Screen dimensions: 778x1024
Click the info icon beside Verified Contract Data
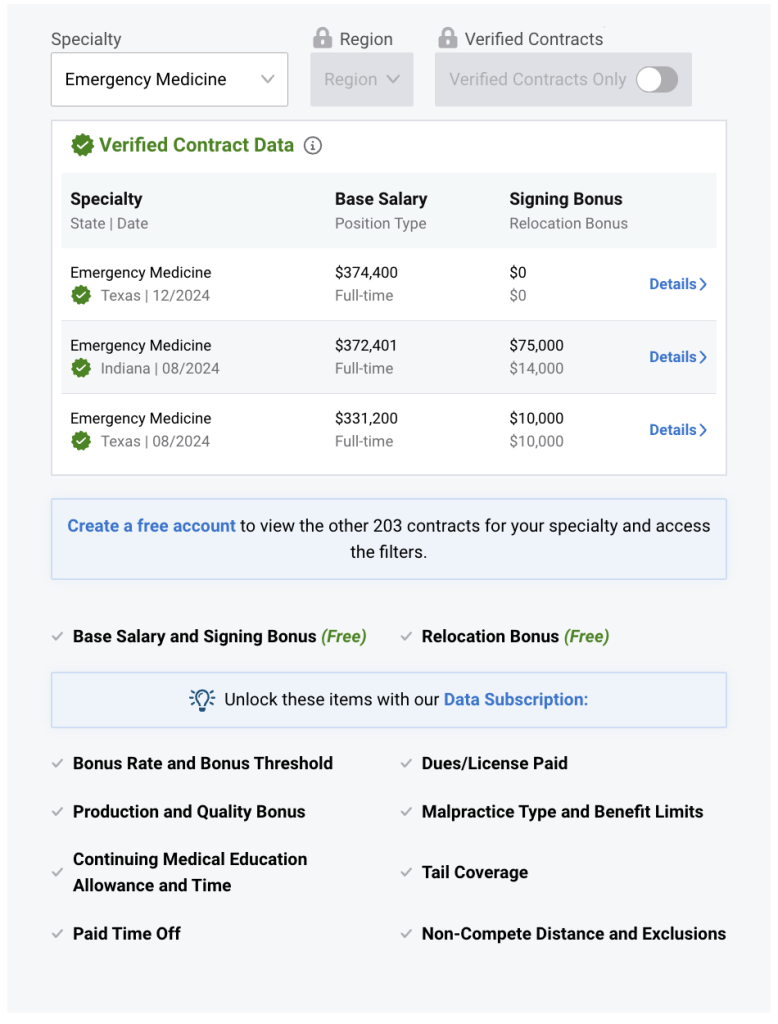[313, 146]
